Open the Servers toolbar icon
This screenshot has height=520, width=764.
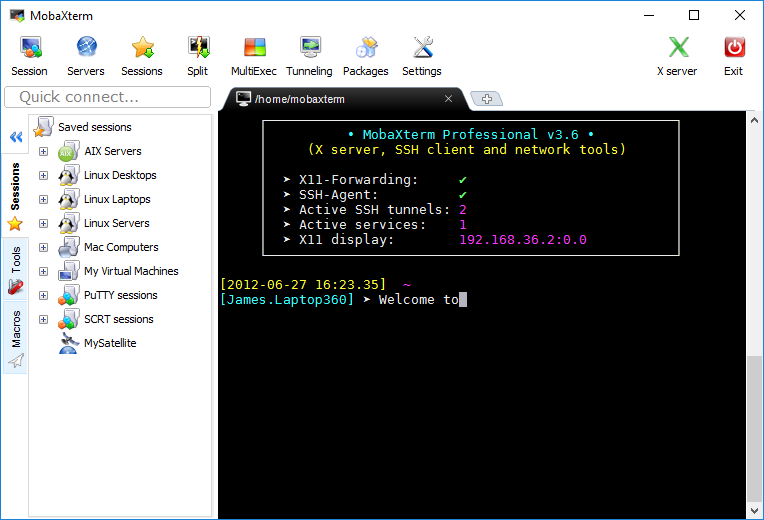coord(86,48)
